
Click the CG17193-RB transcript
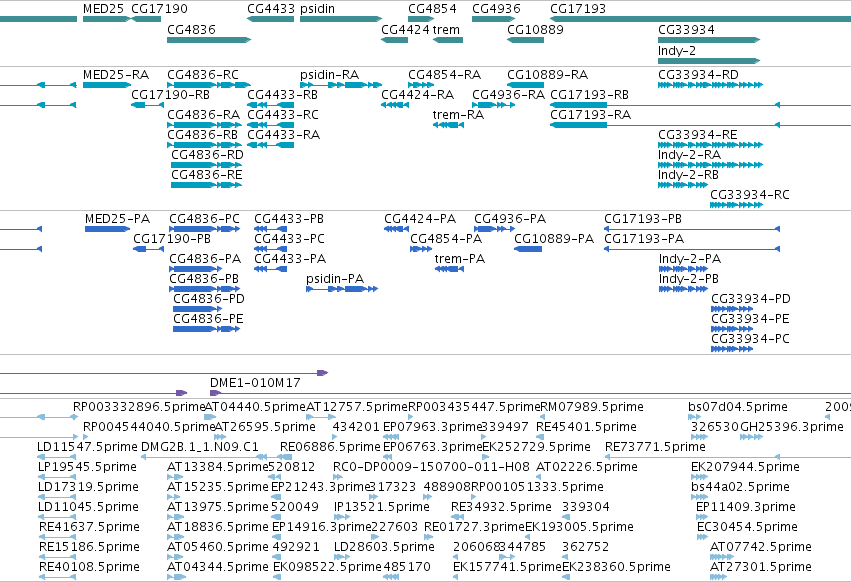pos(589,94)
